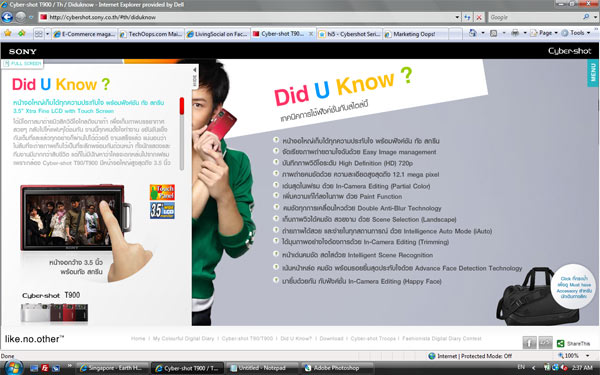The width and height of the screenshot is (600, 375).
Task: Click the Feeds icon in command bar
Action: 494,33
